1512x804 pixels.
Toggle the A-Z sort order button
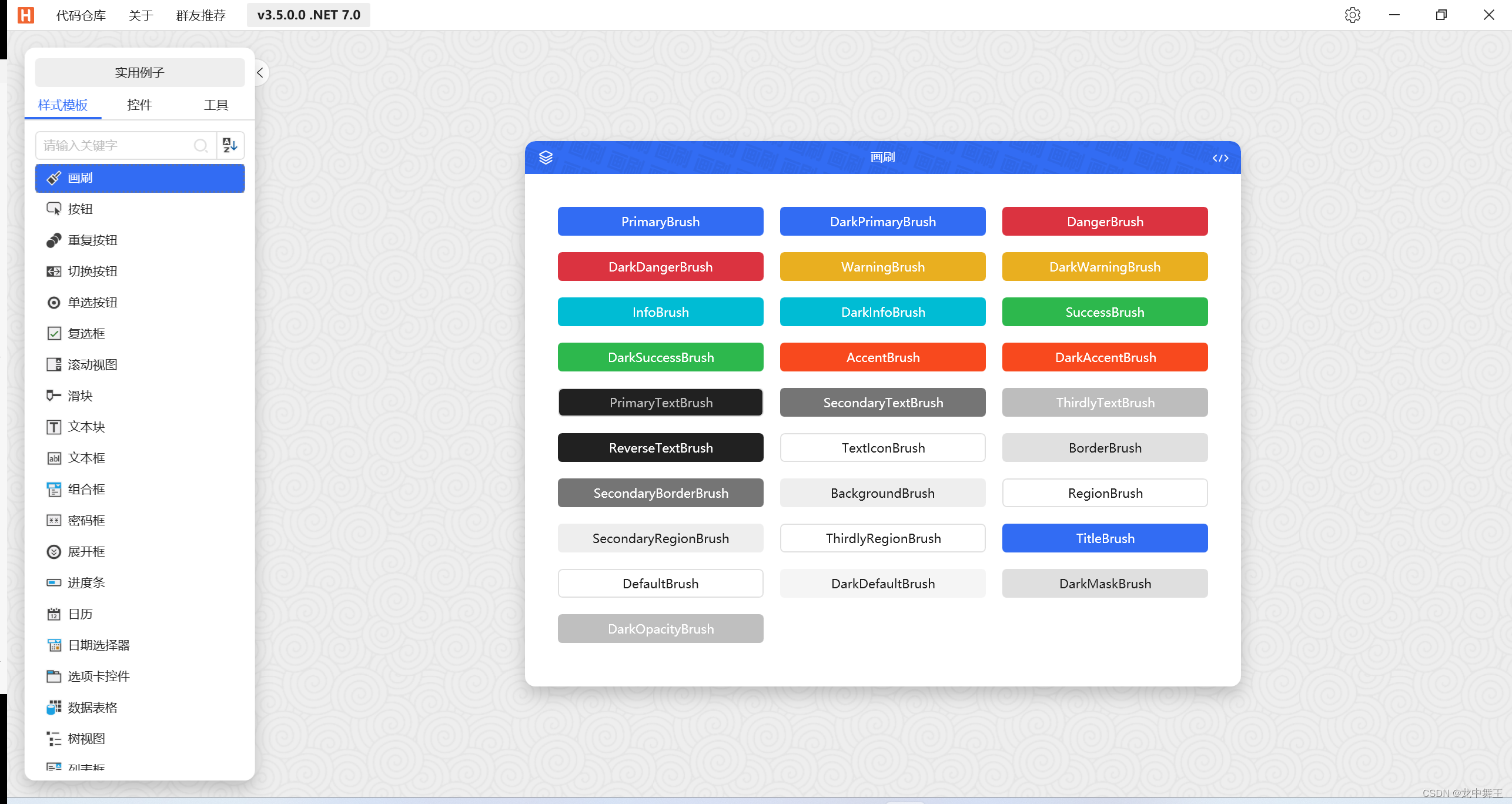pos(230,145)
